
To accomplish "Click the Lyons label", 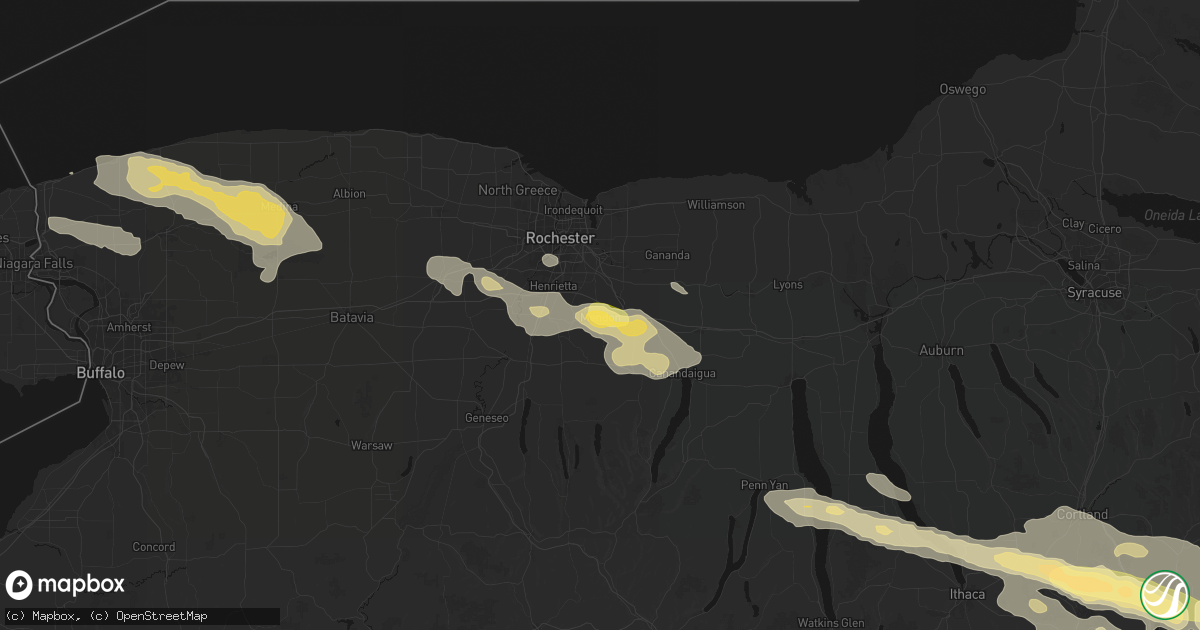I will (788, 285).
